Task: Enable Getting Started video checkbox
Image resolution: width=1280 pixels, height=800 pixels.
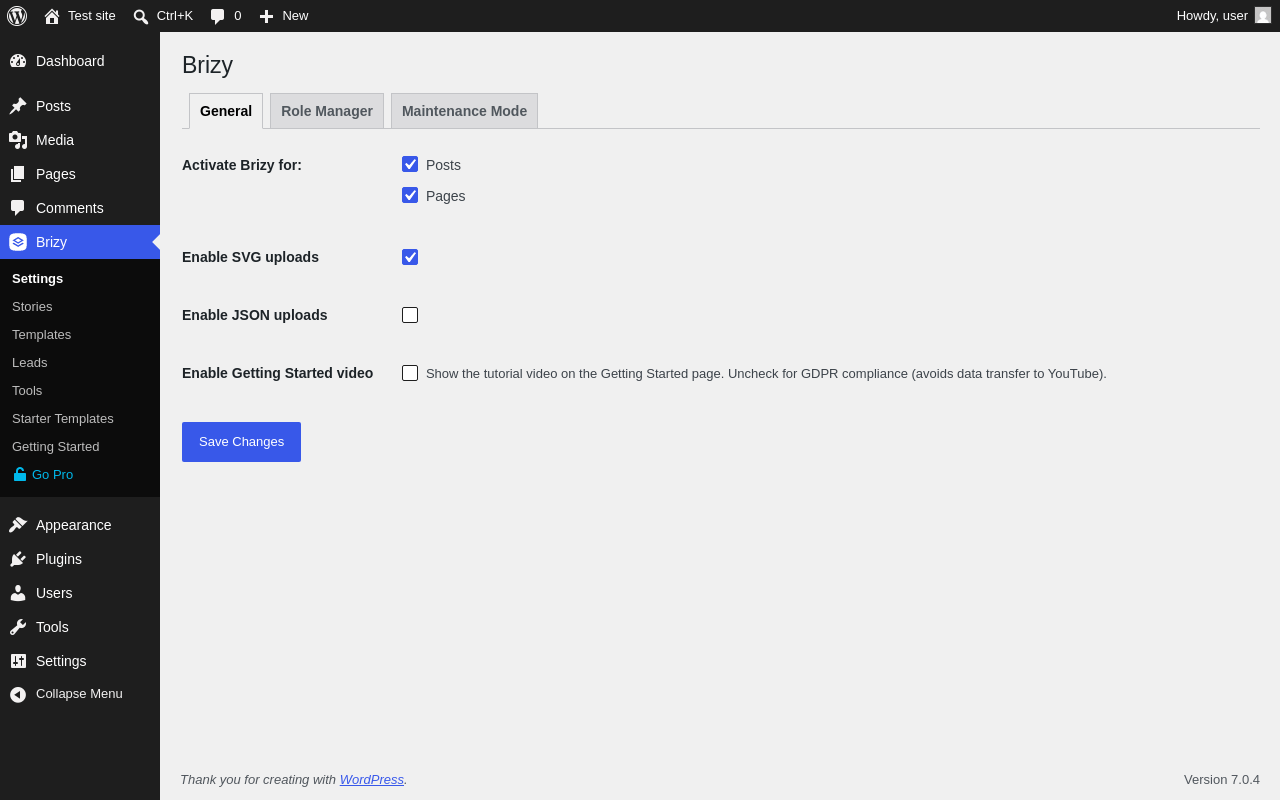Action: [x=410, y=373]
